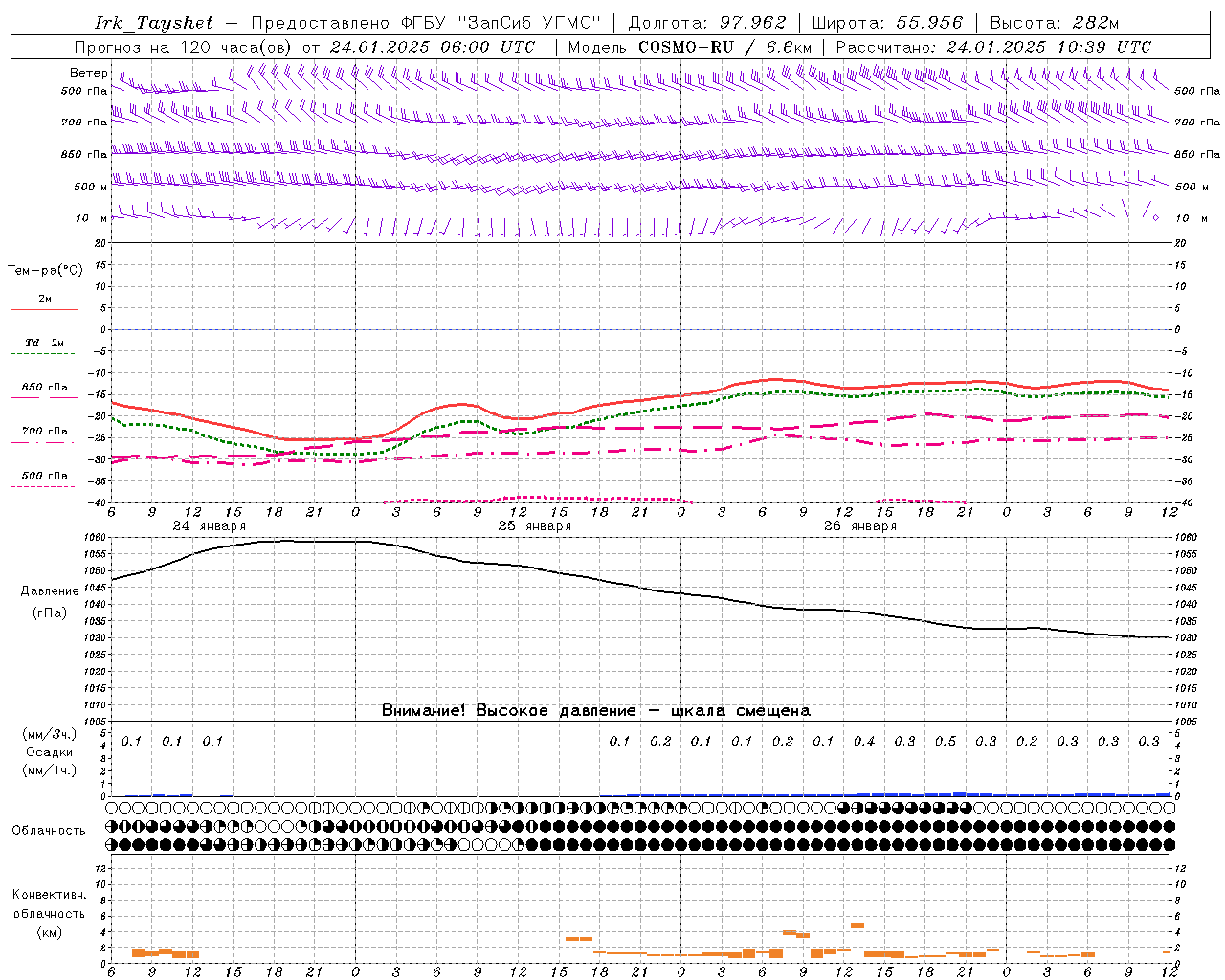Select the Высота: 282м elevation text

(1054, 23)
